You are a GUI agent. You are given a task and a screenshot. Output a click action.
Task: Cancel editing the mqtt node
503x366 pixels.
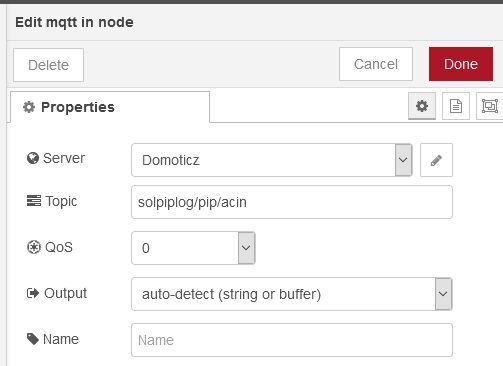[x=376, y=64]
